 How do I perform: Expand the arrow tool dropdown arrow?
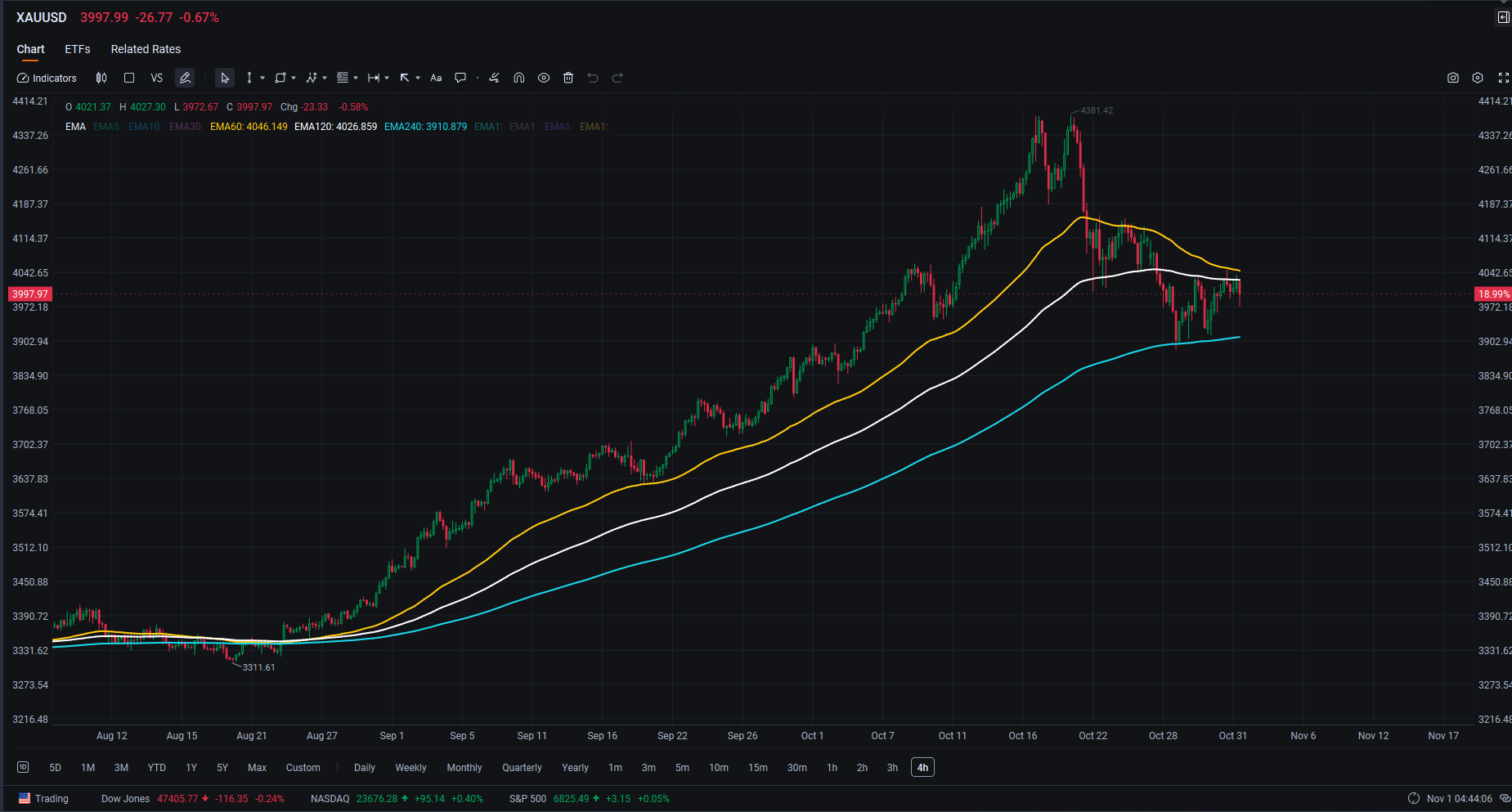418,79
